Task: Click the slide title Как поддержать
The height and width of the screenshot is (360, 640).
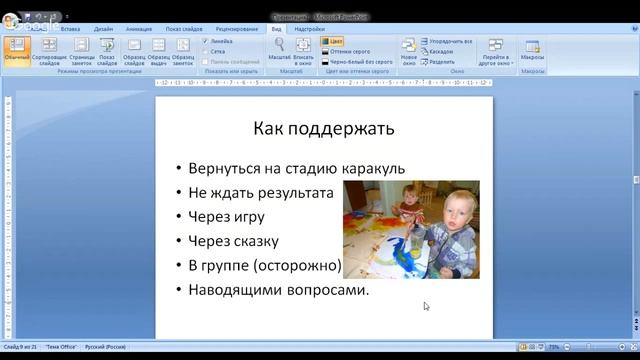Action: [324, 128]
